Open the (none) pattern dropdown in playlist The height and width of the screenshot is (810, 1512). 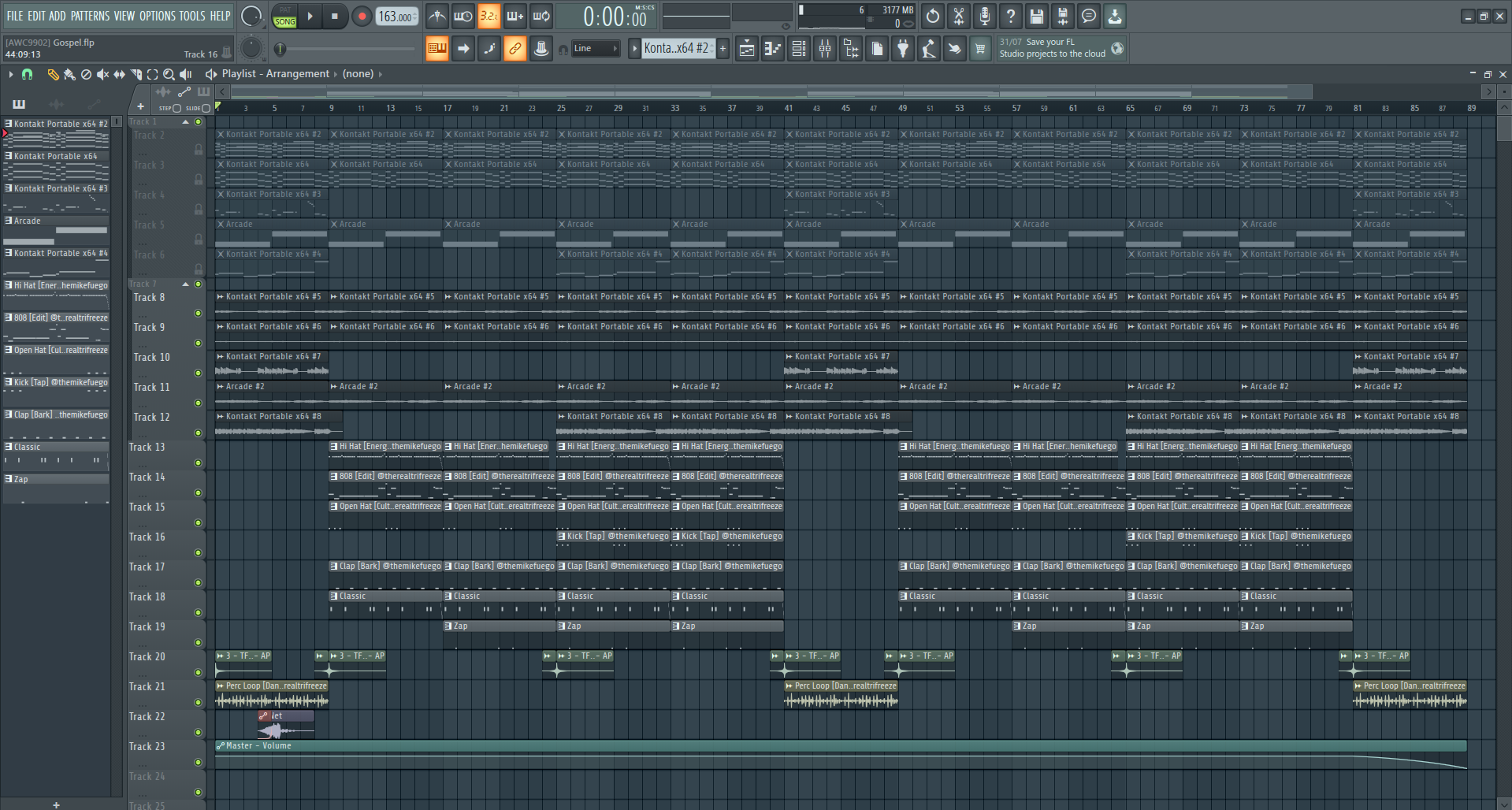(x=358, y=74)
